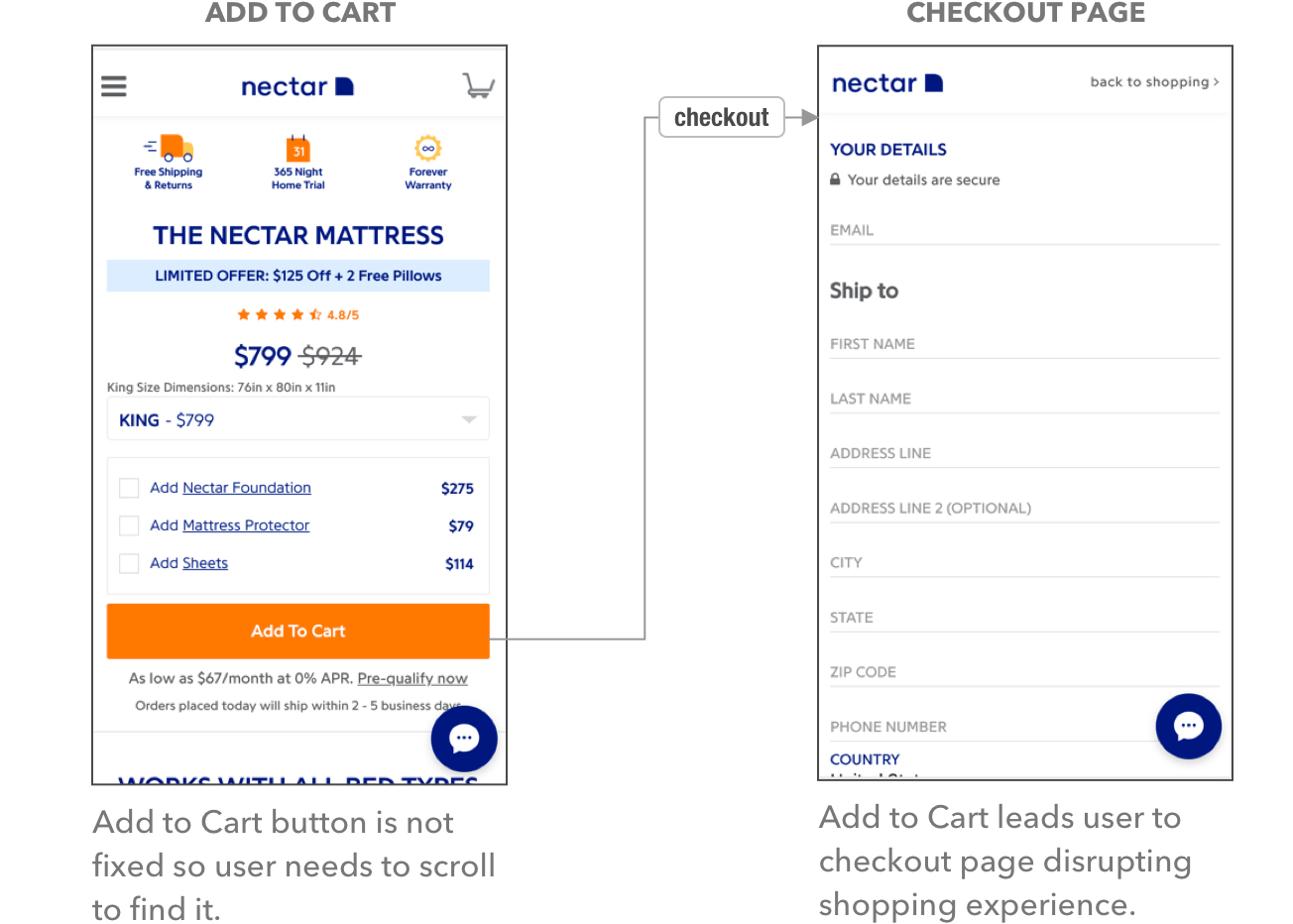Click the Forever Warranty badge icon
The image size is (1293, 924).
pyautogui.click(x=427, y=148)
